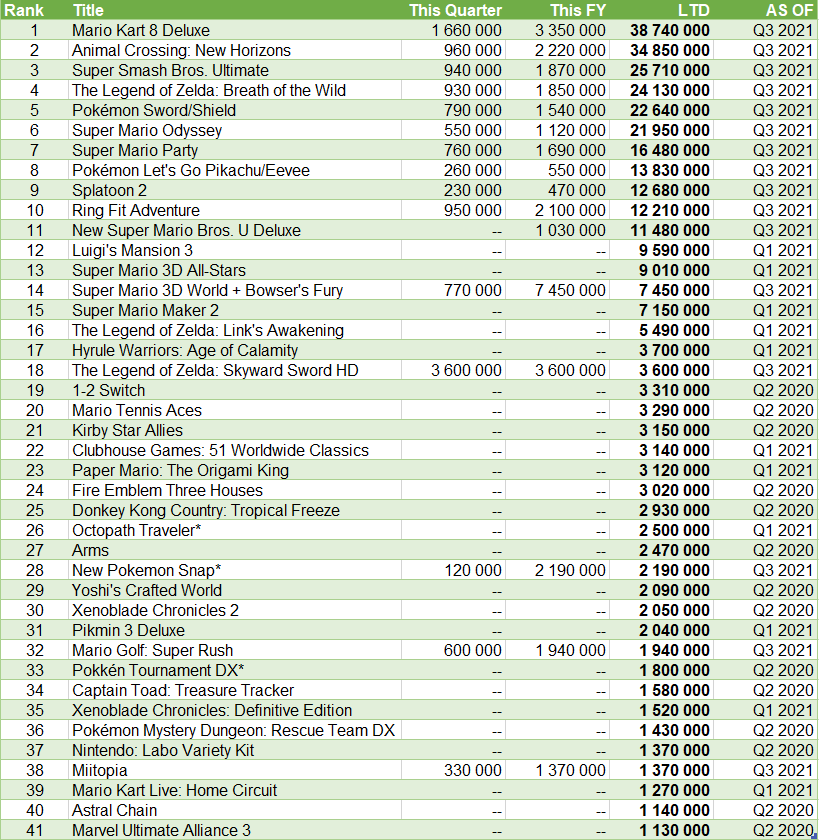Select Pokémon Let's Go Pikachu/Eevee cell

click(235, 170)
